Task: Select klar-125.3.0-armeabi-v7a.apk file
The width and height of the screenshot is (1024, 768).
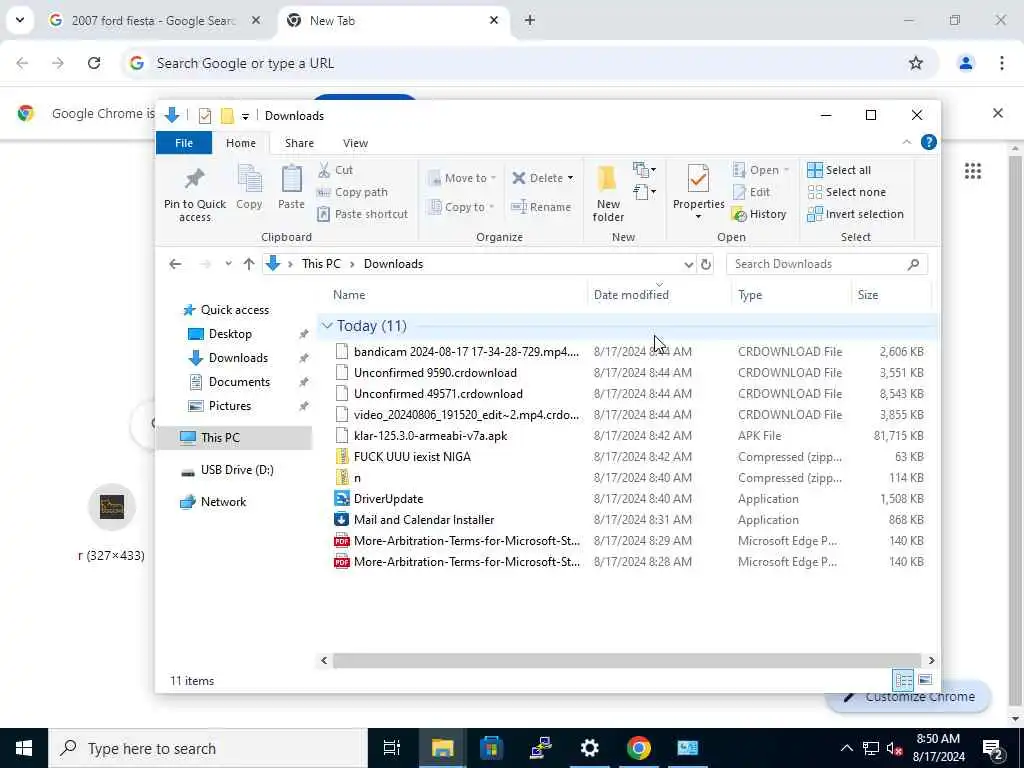Action: pos(430,436)
